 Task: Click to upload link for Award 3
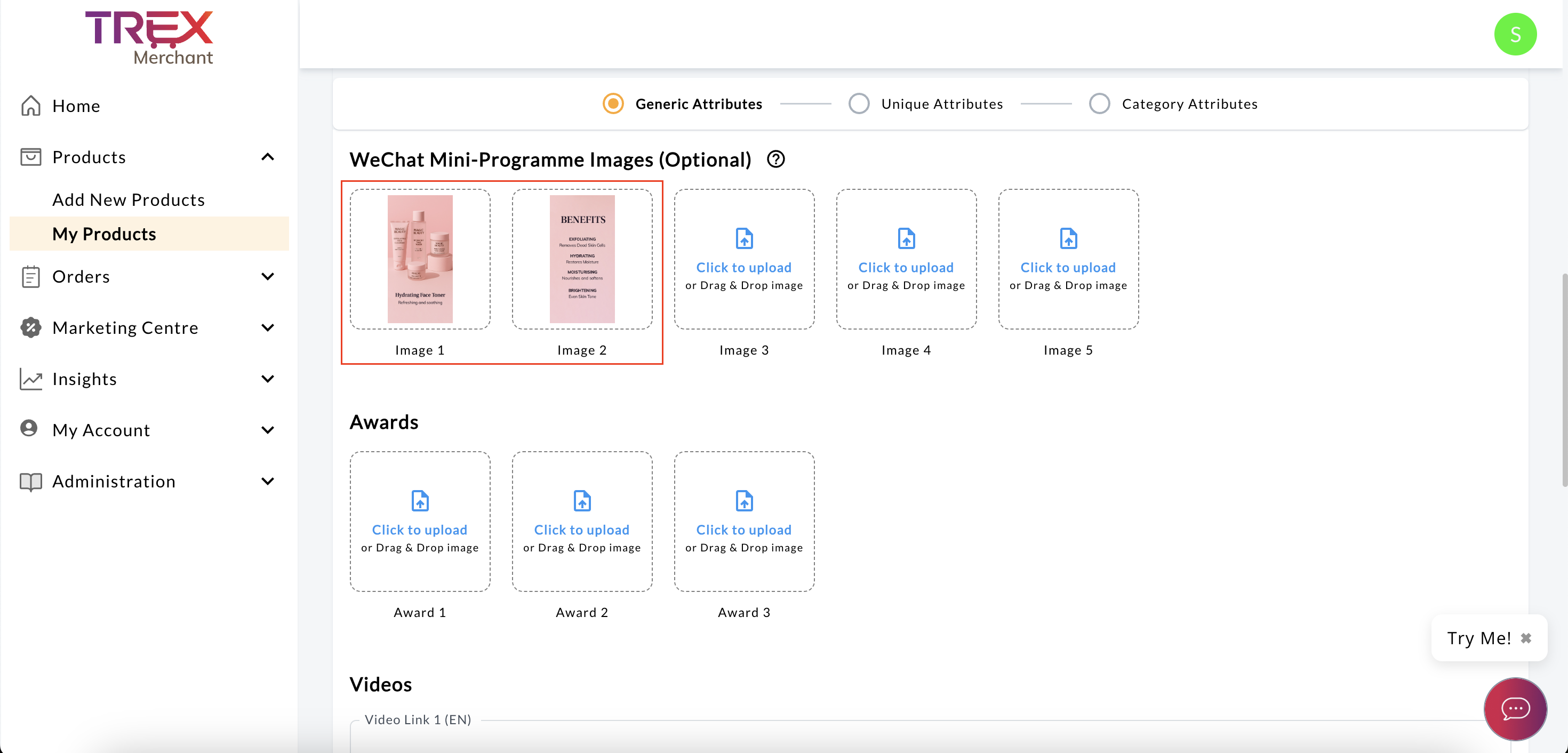click(x=743, y=530)
